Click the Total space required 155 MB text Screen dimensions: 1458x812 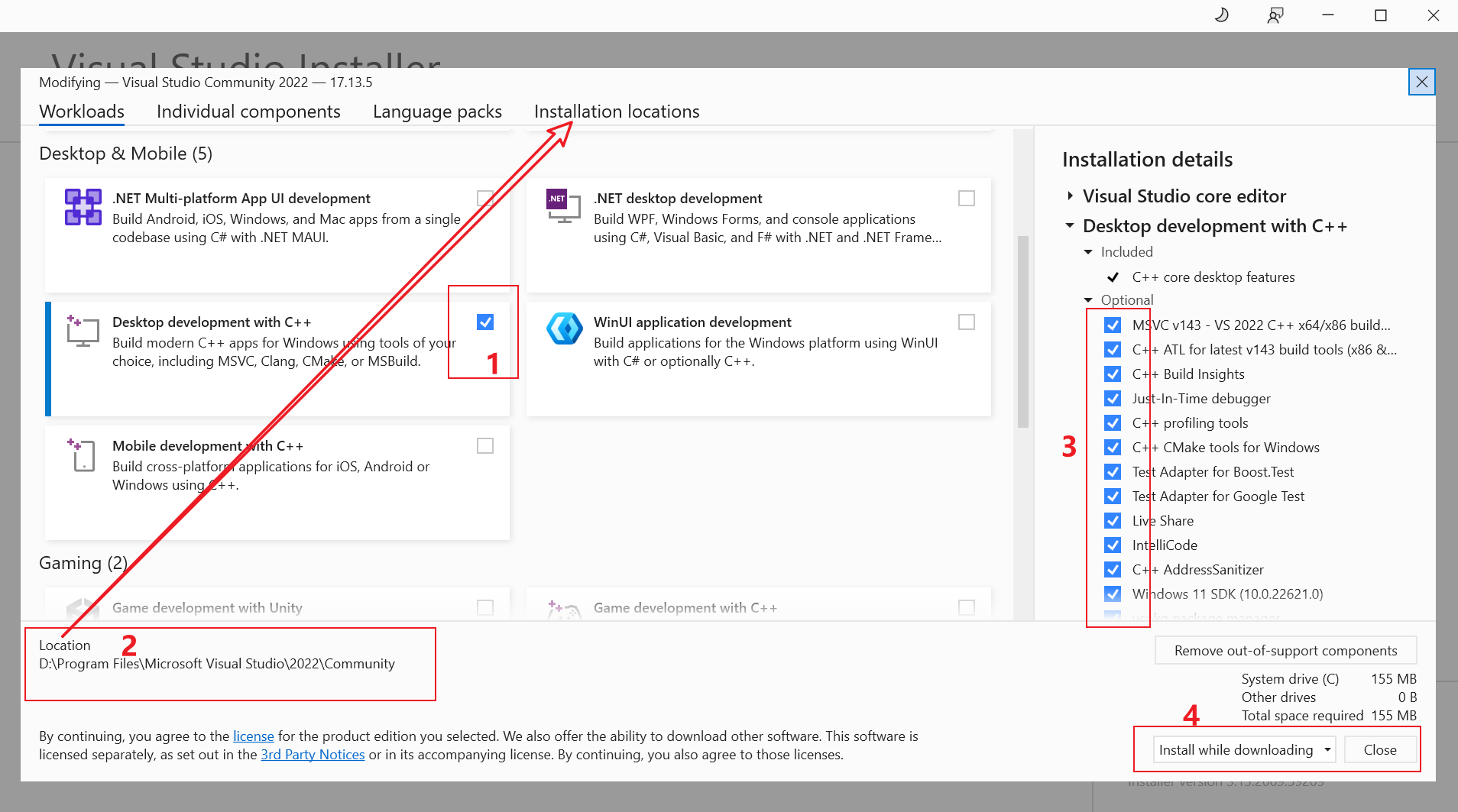1329,716
